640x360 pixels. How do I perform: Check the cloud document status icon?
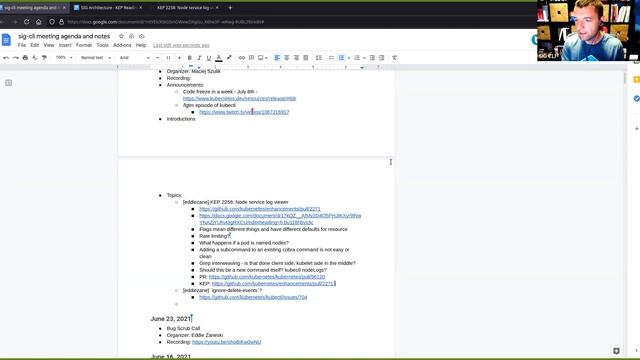coord(142,36)
